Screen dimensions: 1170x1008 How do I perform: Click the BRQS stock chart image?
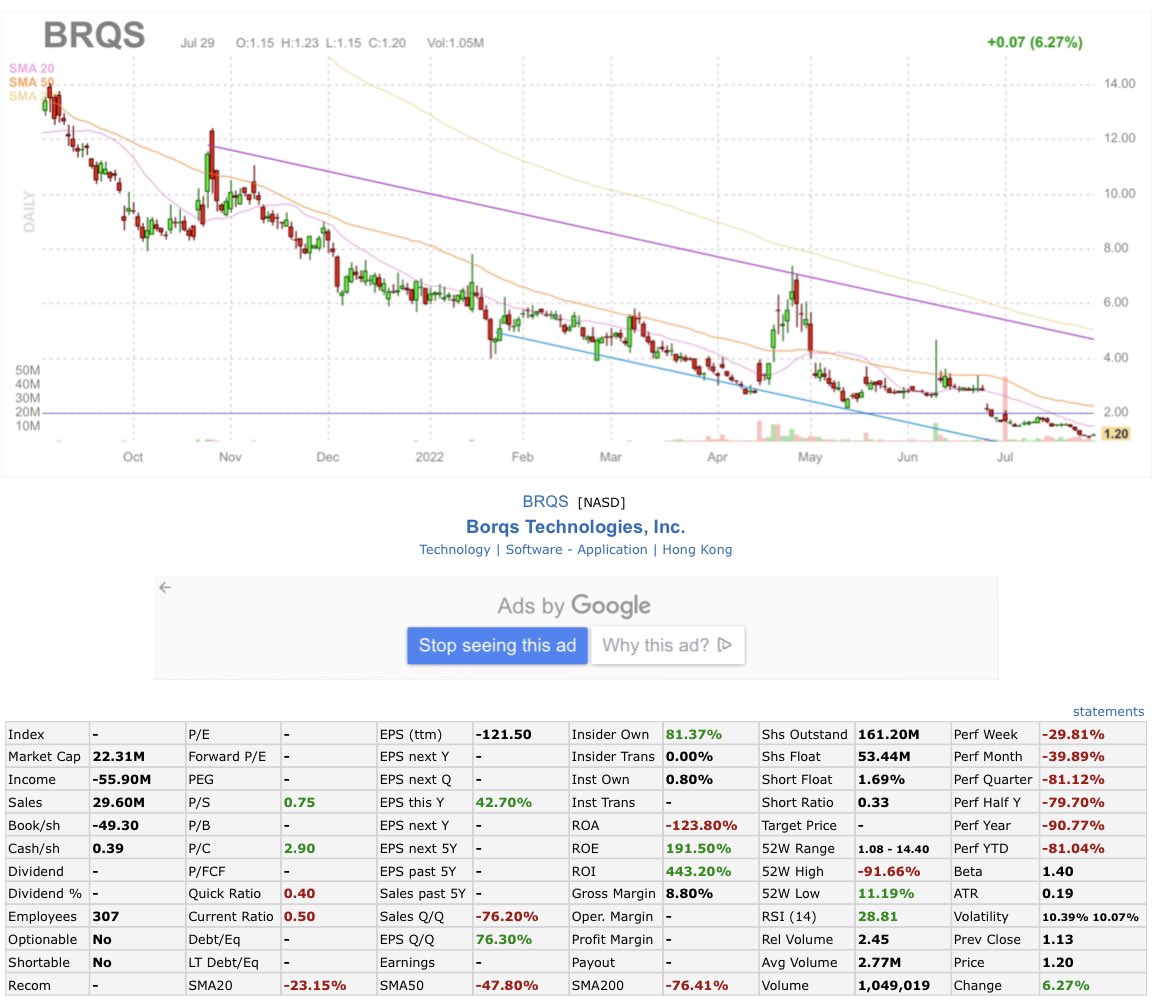click(x=575, y=245)
